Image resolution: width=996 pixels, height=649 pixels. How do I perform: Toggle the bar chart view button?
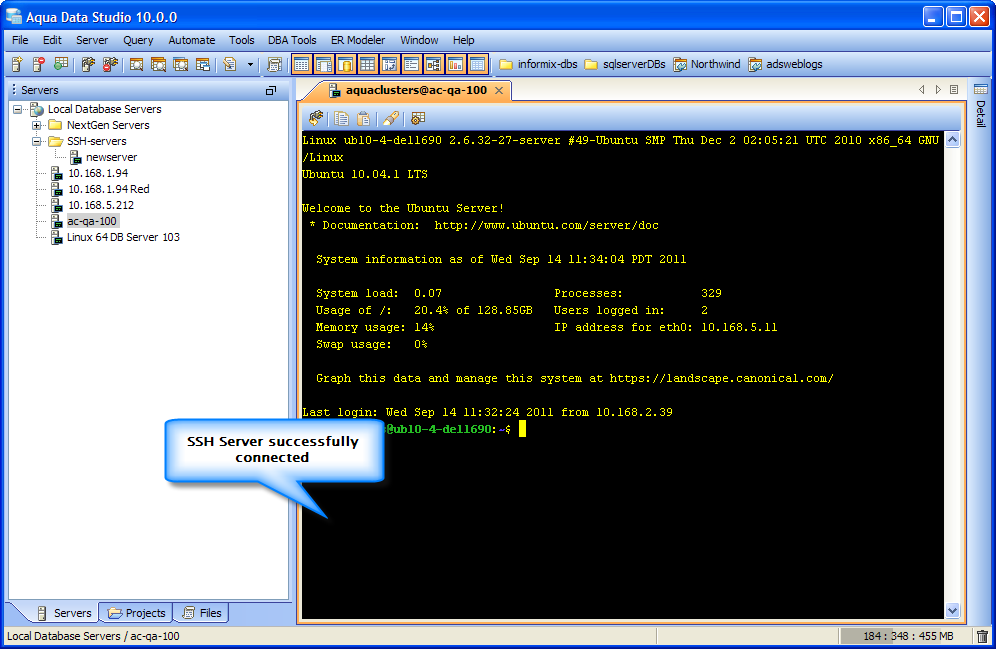pos(455,64)
